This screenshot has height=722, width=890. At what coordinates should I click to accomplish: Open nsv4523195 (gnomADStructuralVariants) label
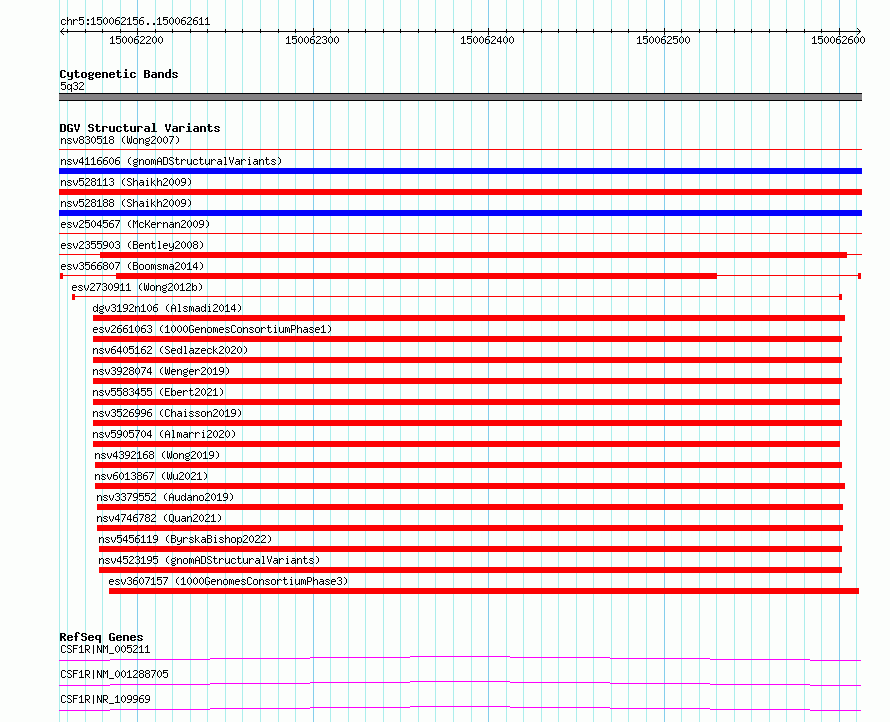point(209,560)
